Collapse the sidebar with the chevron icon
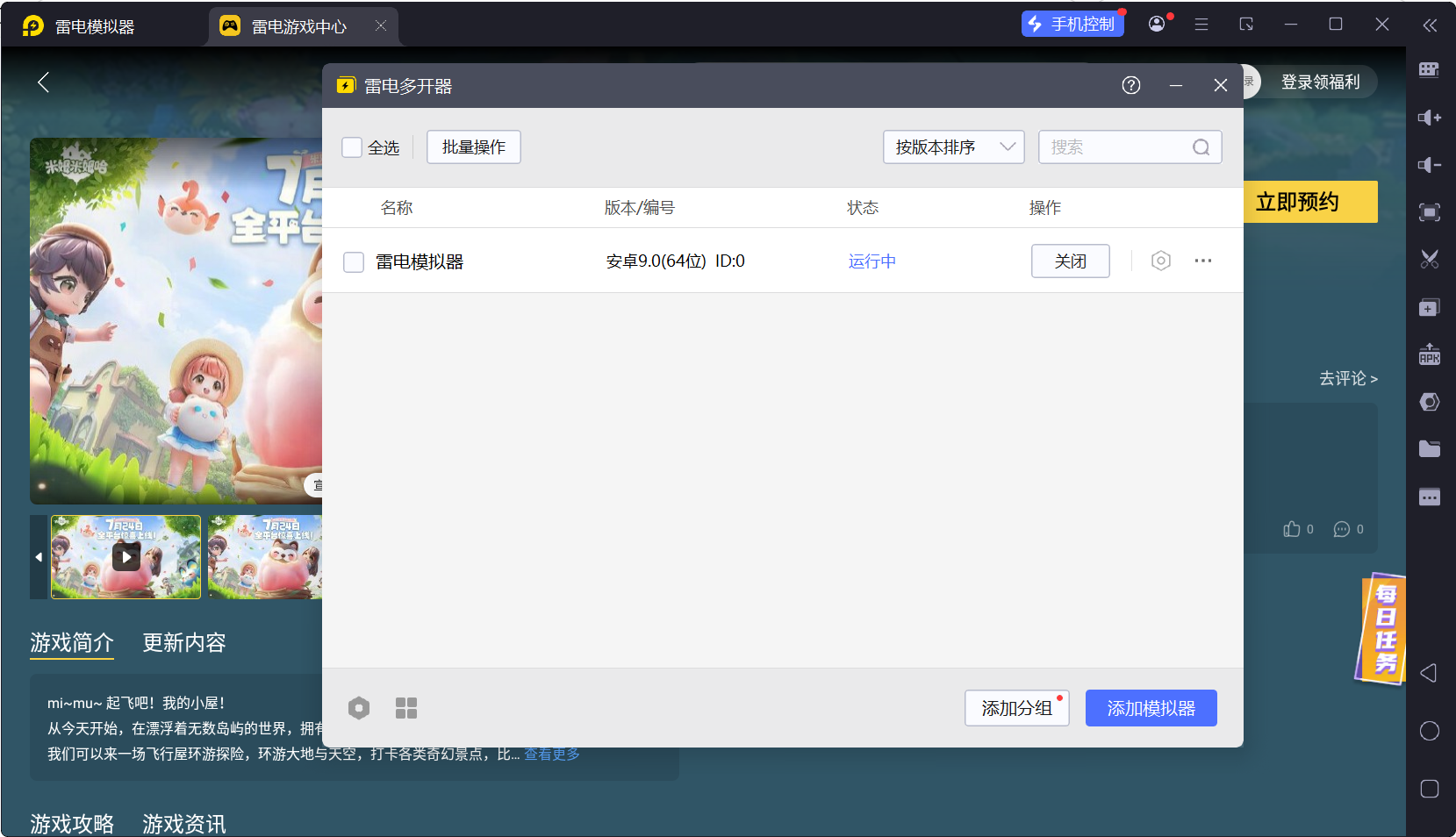 (1429, 25)
